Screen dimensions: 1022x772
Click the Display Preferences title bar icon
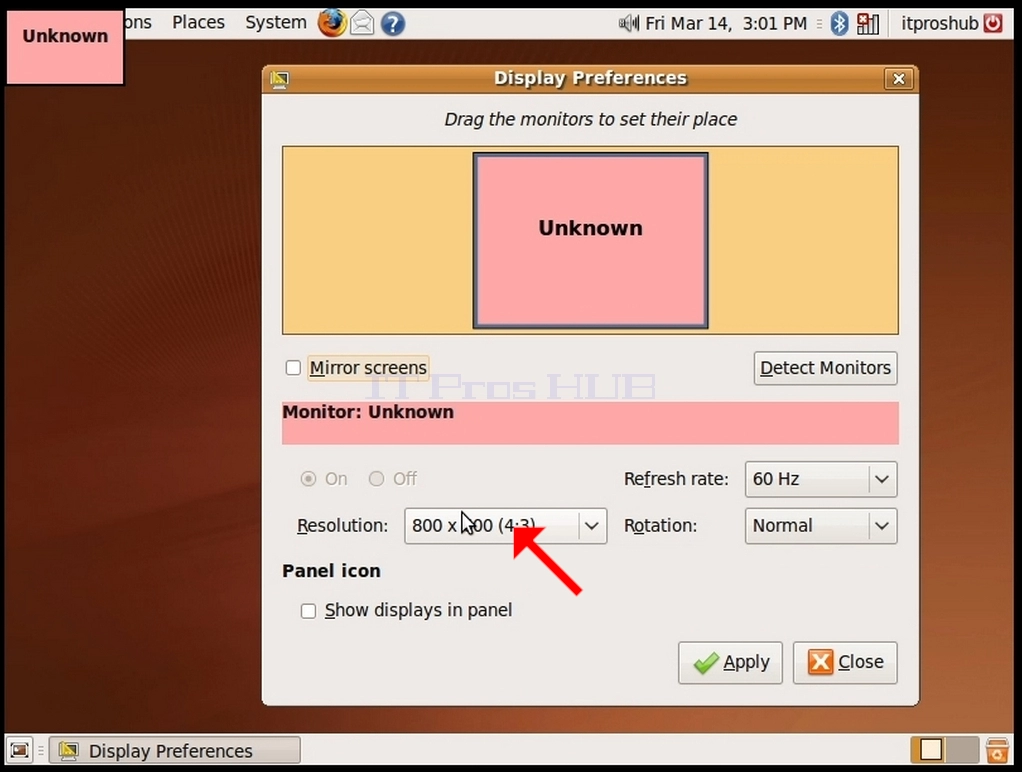pos(280,79)
